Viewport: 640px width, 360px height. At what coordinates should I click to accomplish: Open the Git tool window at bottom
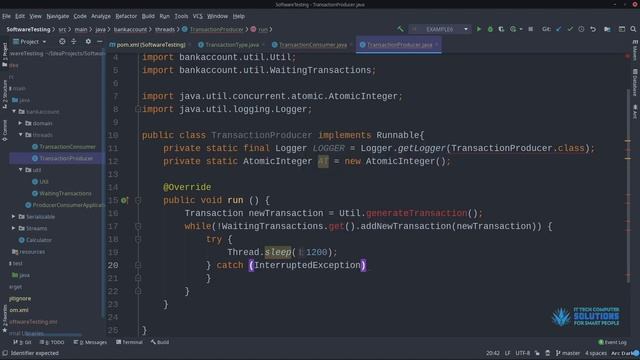coord(22,342)
